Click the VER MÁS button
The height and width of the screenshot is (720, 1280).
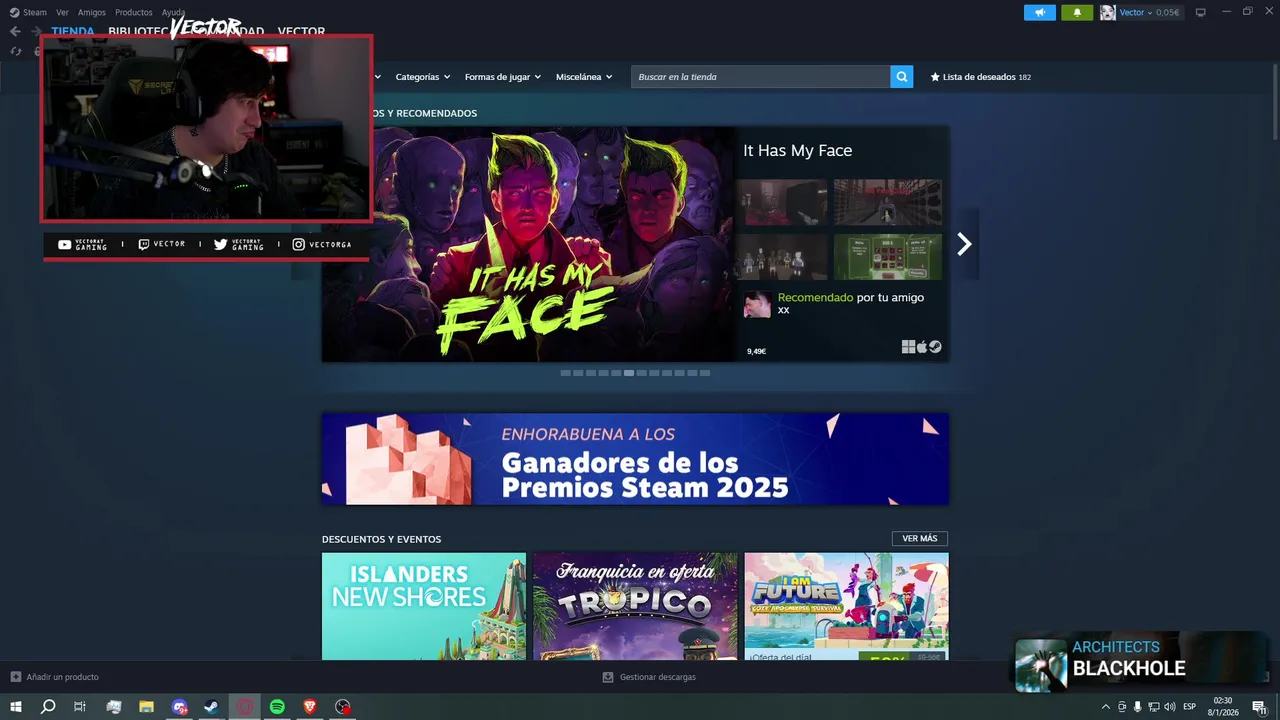coord(920,539)
